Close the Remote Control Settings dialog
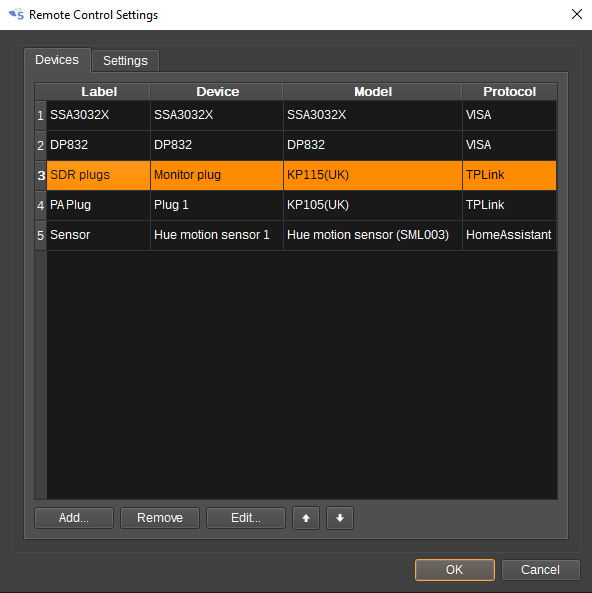592x593 pixels. 576,14
